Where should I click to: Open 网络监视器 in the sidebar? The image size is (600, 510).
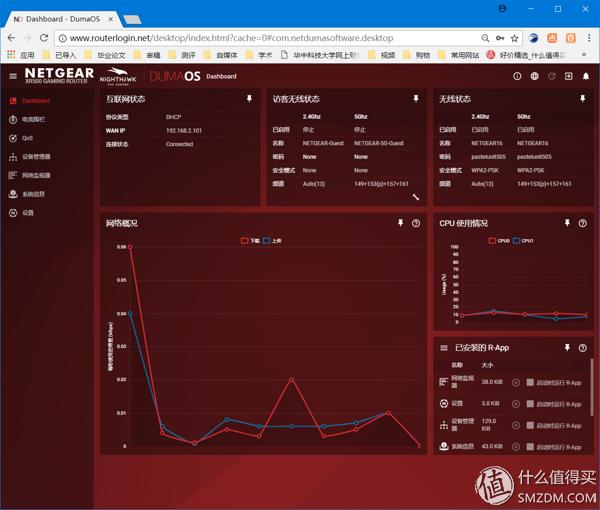[30, 175]
